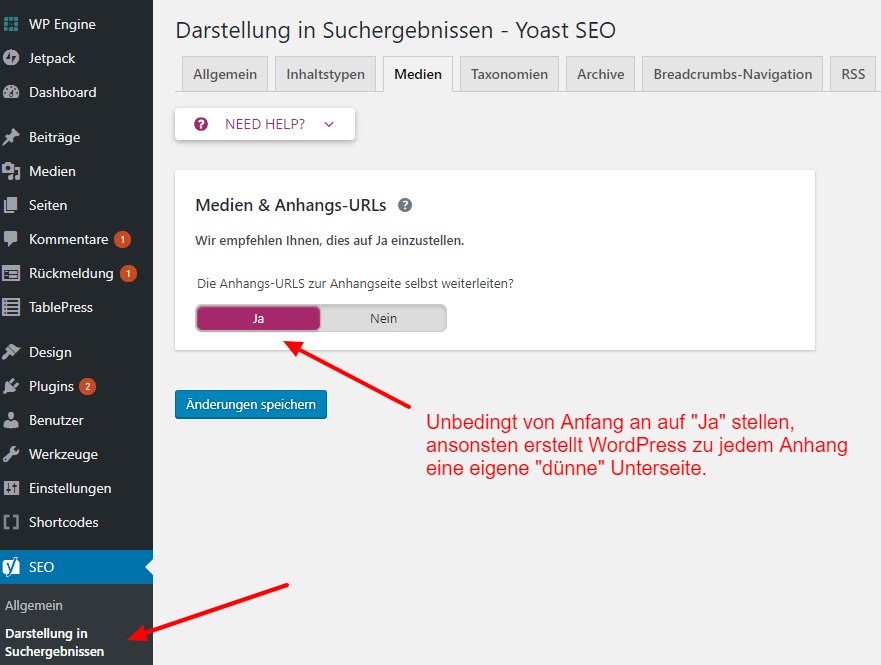Viewport: 881px width, 665px height.
Task: Click the Design paintbrush icon
Action: click(x=11, y=352)
